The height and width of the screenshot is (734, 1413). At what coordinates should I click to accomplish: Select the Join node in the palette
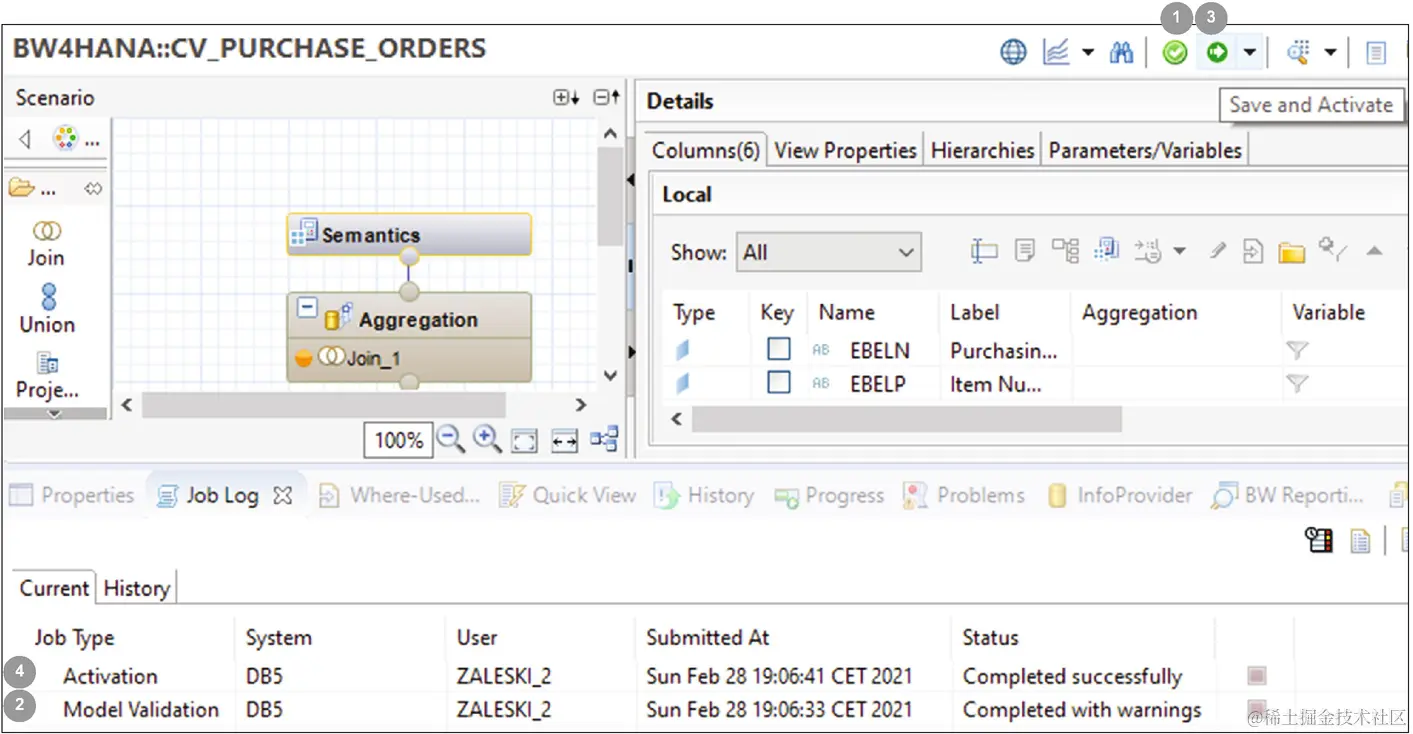[x=47, y=243]
